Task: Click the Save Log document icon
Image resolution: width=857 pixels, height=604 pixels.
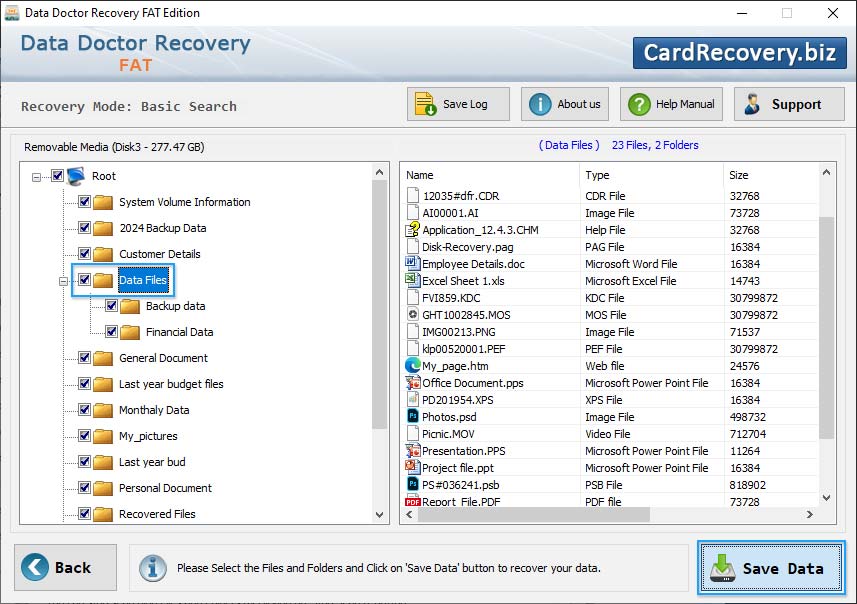Action: [x=425, y=104]
